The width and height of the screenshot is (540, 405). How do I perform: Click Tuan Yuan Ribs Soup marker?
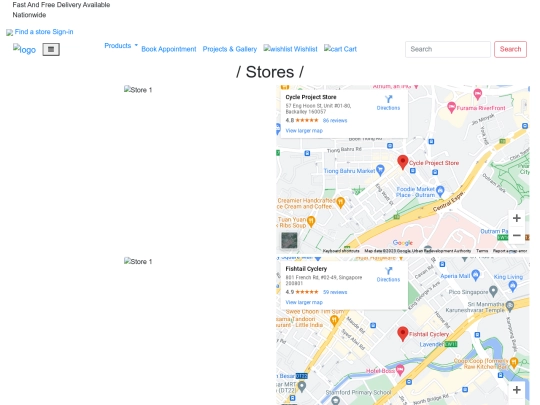coord(311,221)
